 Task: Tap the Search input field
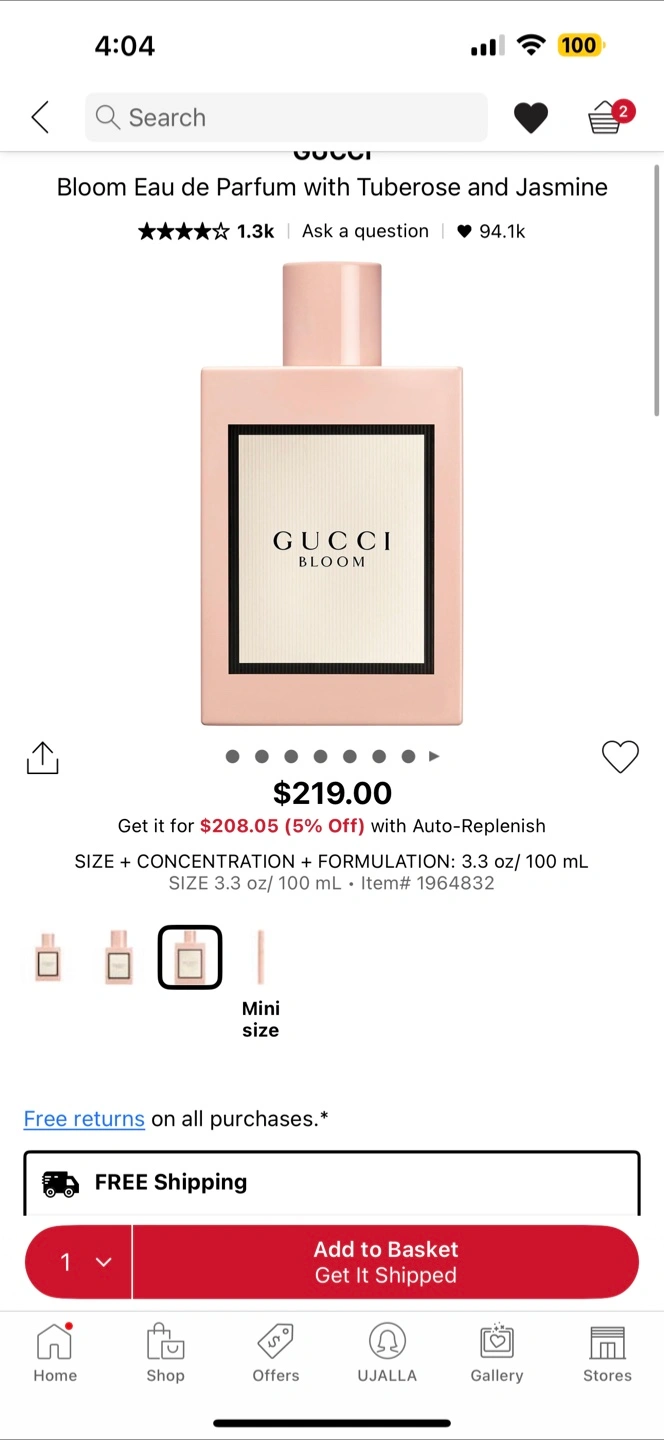286,118
